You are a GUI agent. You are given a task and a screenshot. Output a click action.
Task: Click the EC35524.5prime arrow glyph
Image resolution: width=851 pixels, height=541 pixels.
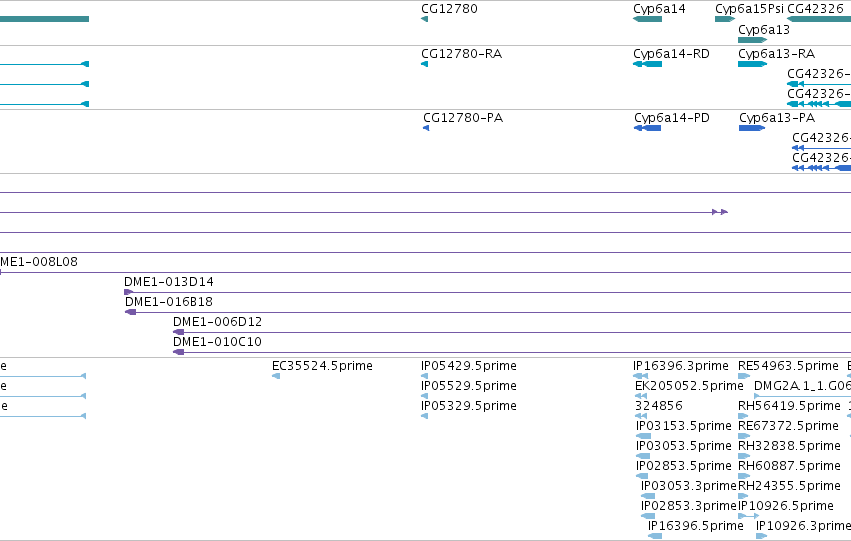pos(276,376)
